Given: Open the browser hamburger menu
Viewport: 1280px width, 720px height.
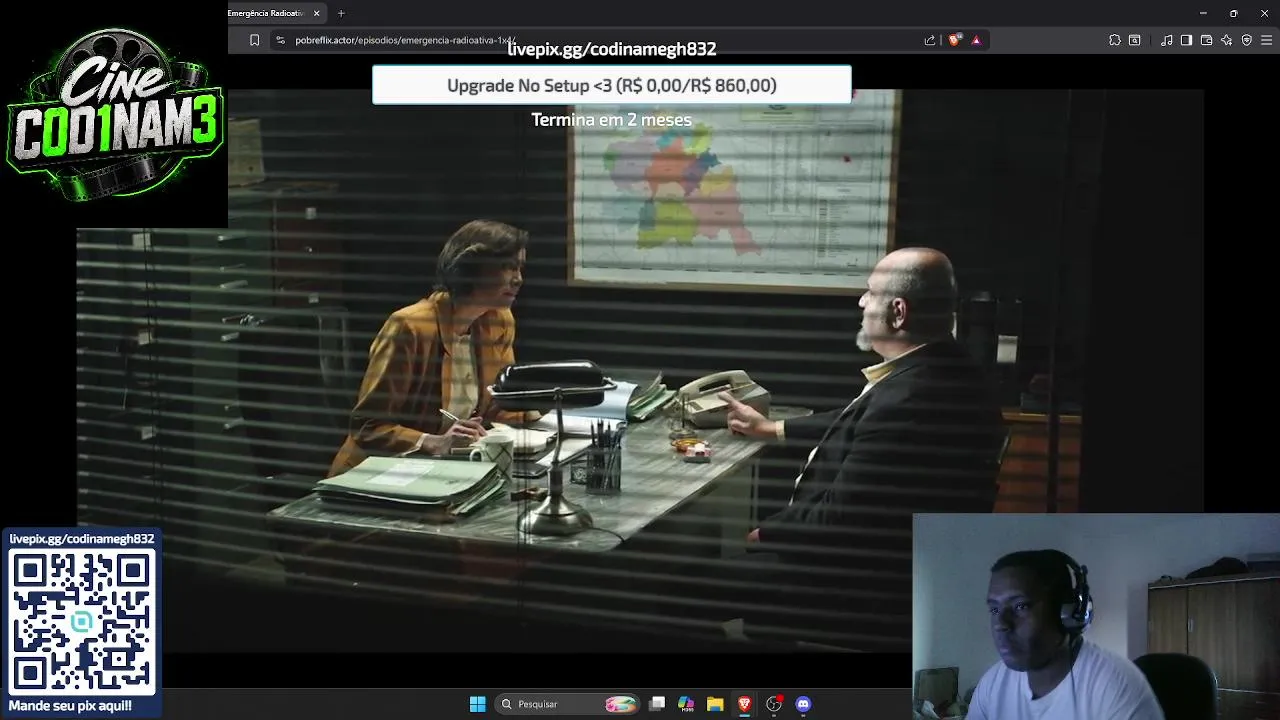Looking at the screenshot, I should pos(1267,40).
